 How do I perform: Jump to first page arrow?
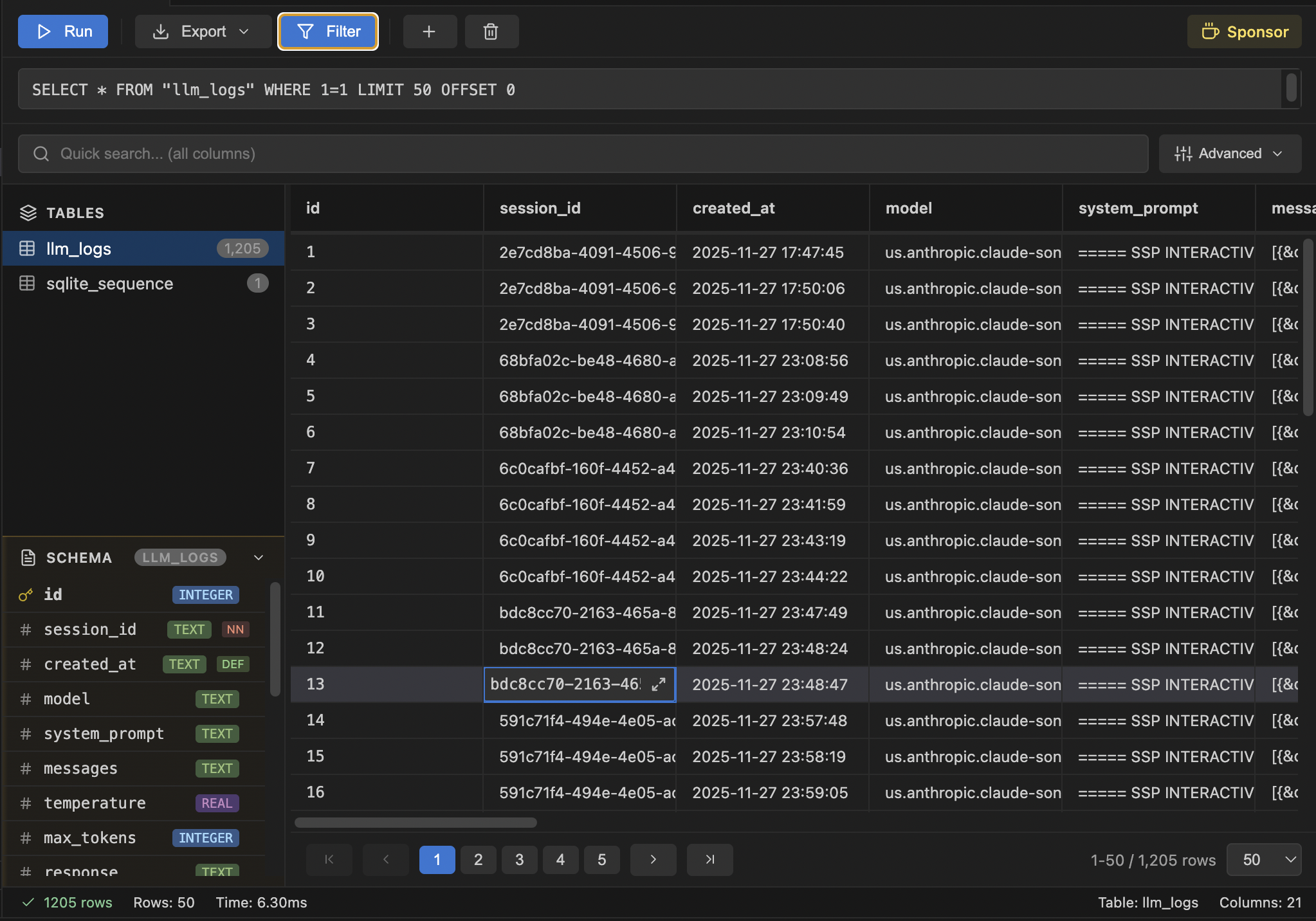(329, 859)
